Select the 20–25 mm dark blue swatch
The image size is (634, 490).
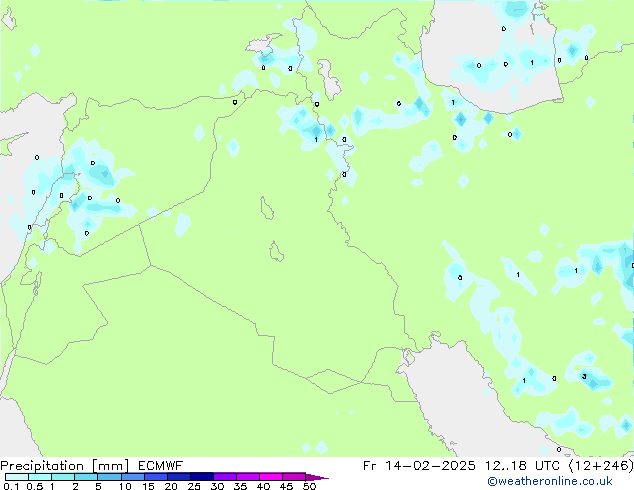coord(179,477)
